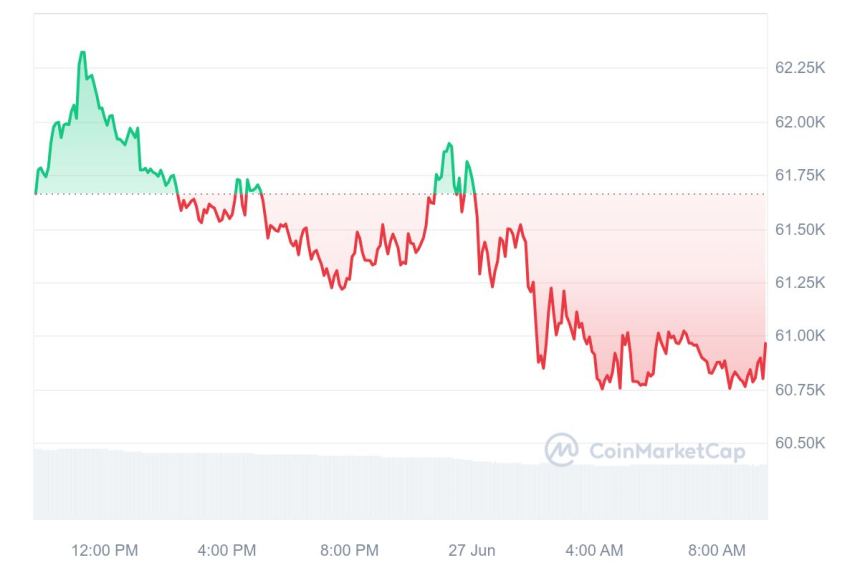Viewport: 860px width, 573px height.
Task: Click the 62.00K price axis label
Action: (799, 122)
